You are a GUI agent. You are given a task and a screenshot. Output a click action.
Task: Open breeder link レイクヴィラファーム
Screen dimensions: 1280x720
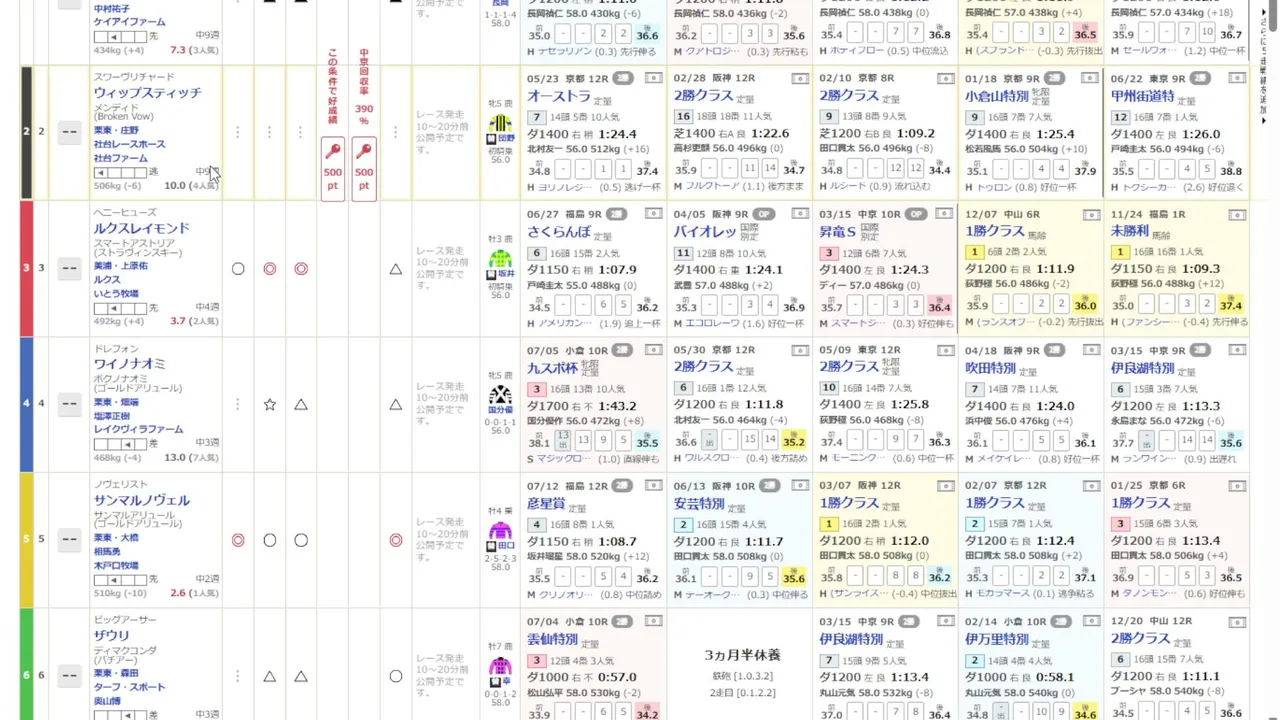coord(139,429)
